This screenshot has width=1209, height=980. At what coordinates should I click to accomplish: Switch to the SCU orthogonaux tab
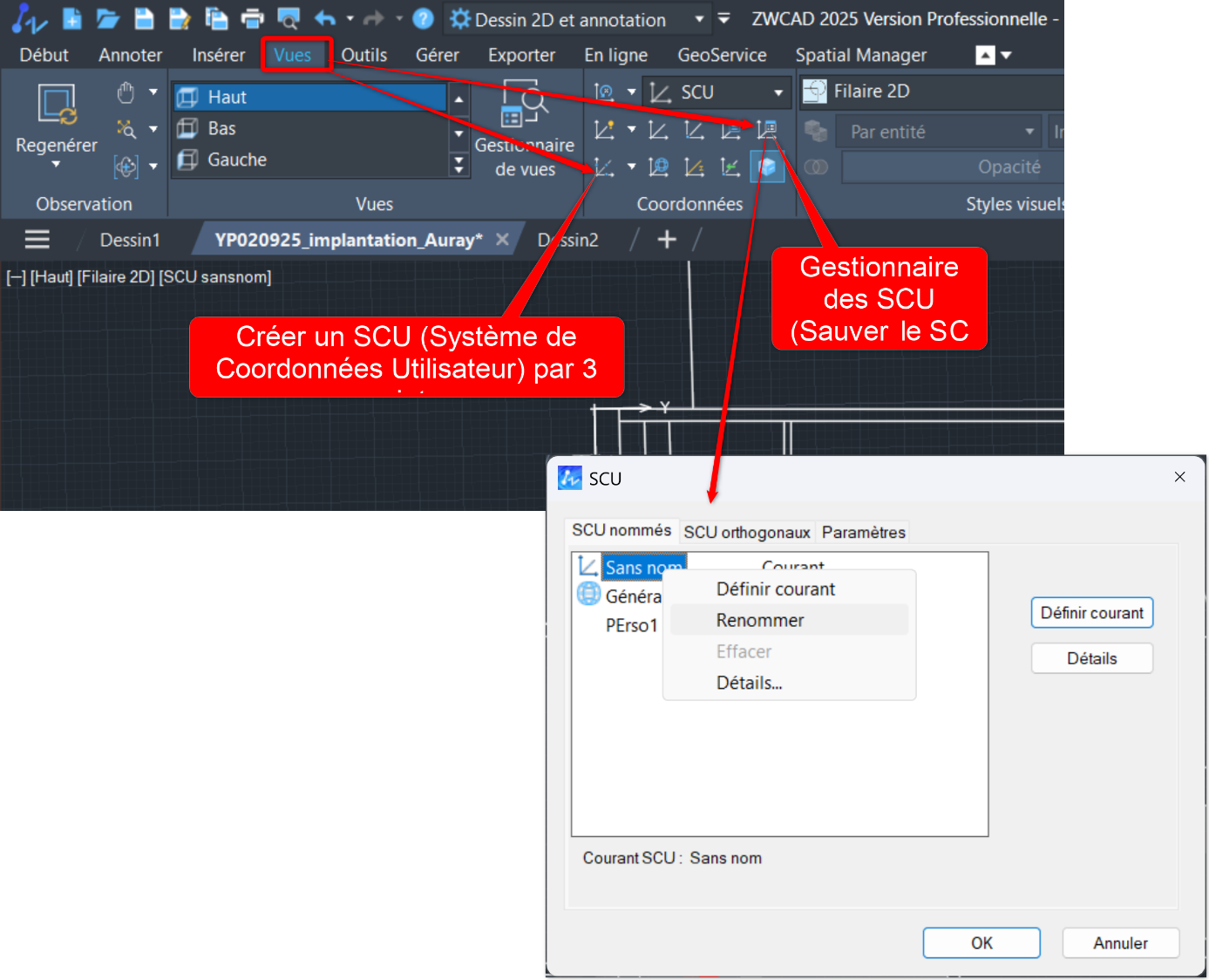(747, 532)
